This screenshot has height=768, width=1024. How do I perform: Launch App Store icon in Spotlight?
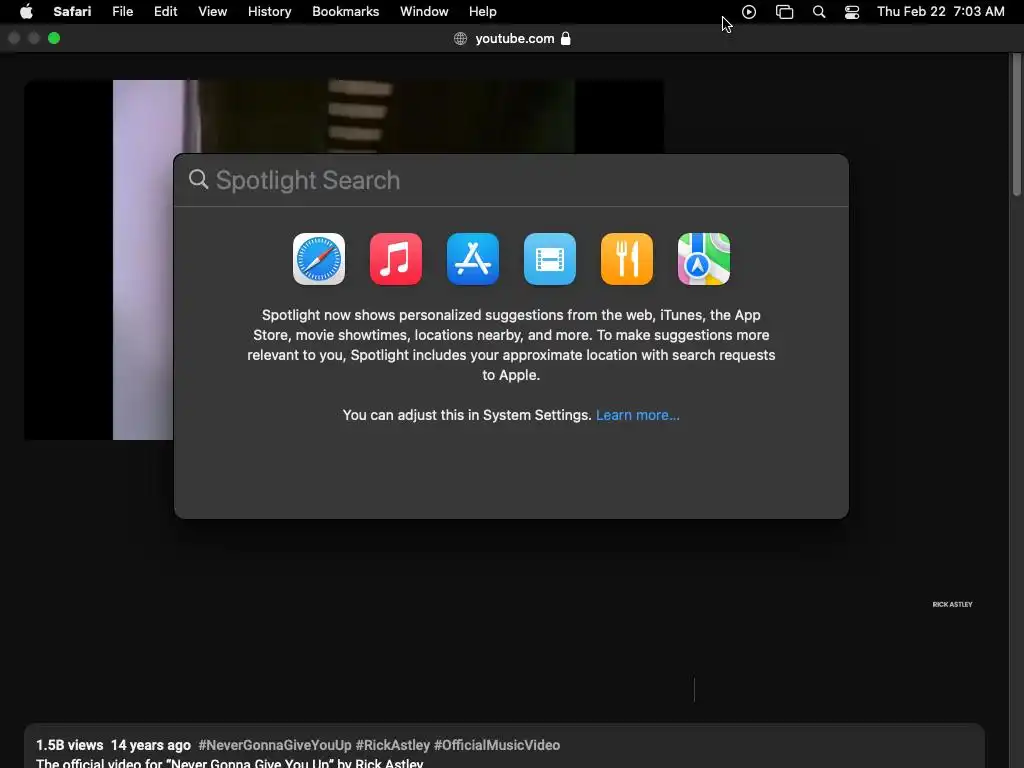[473, 259]
